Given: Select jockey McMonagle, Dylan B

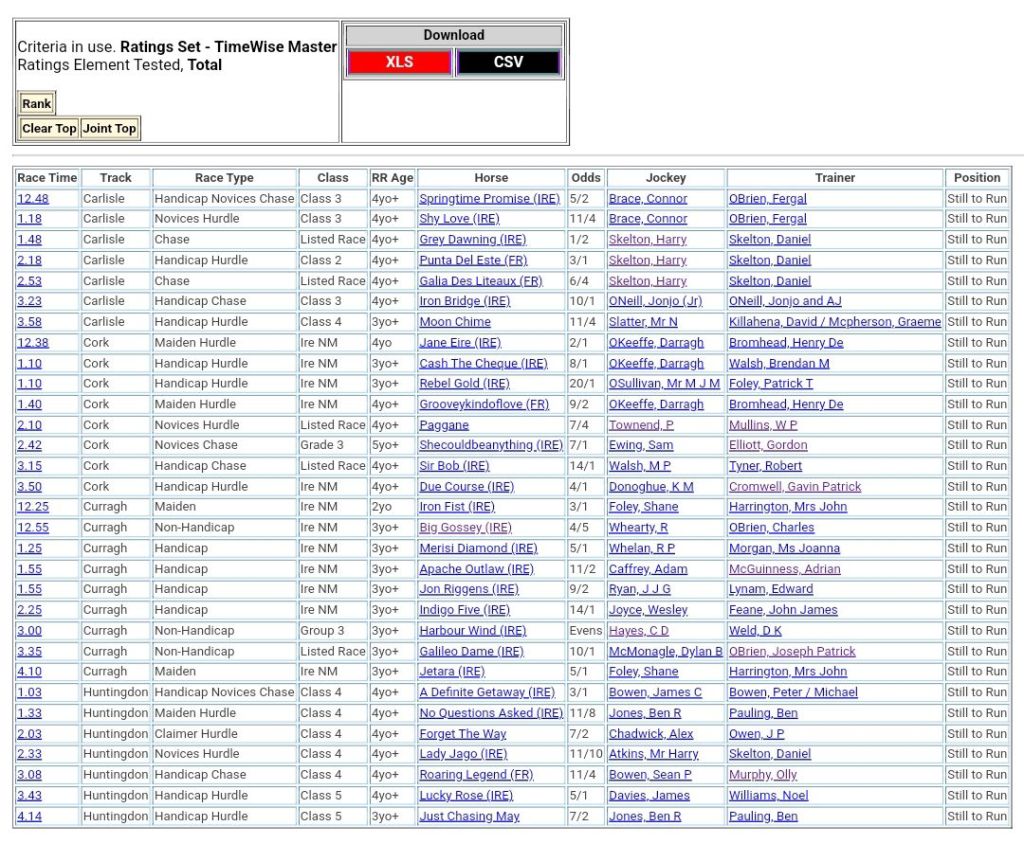Looking at the screenshot, I should click(665, 651).
